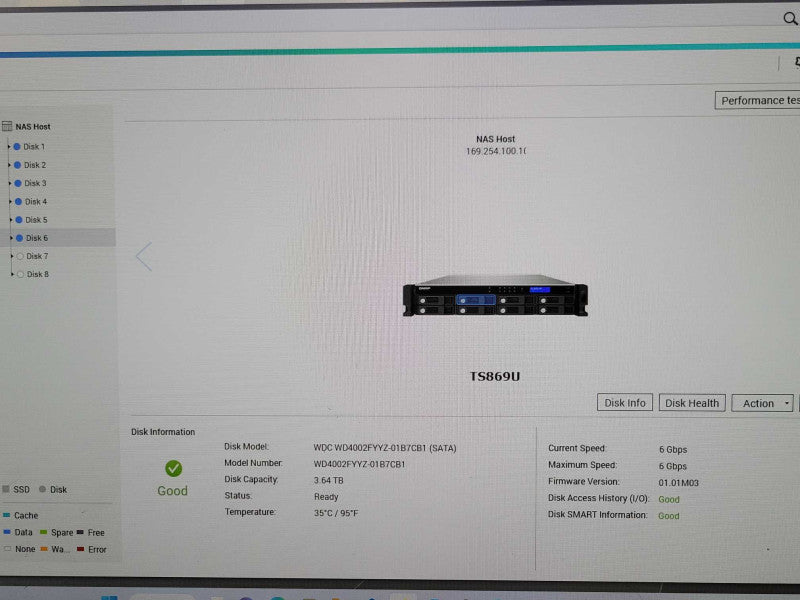Image resolution: width=800 pixels, height=600 pixels.
Task: Select Disk 3 in the tree
Action: pyautogui.click(x=35, y=183)
